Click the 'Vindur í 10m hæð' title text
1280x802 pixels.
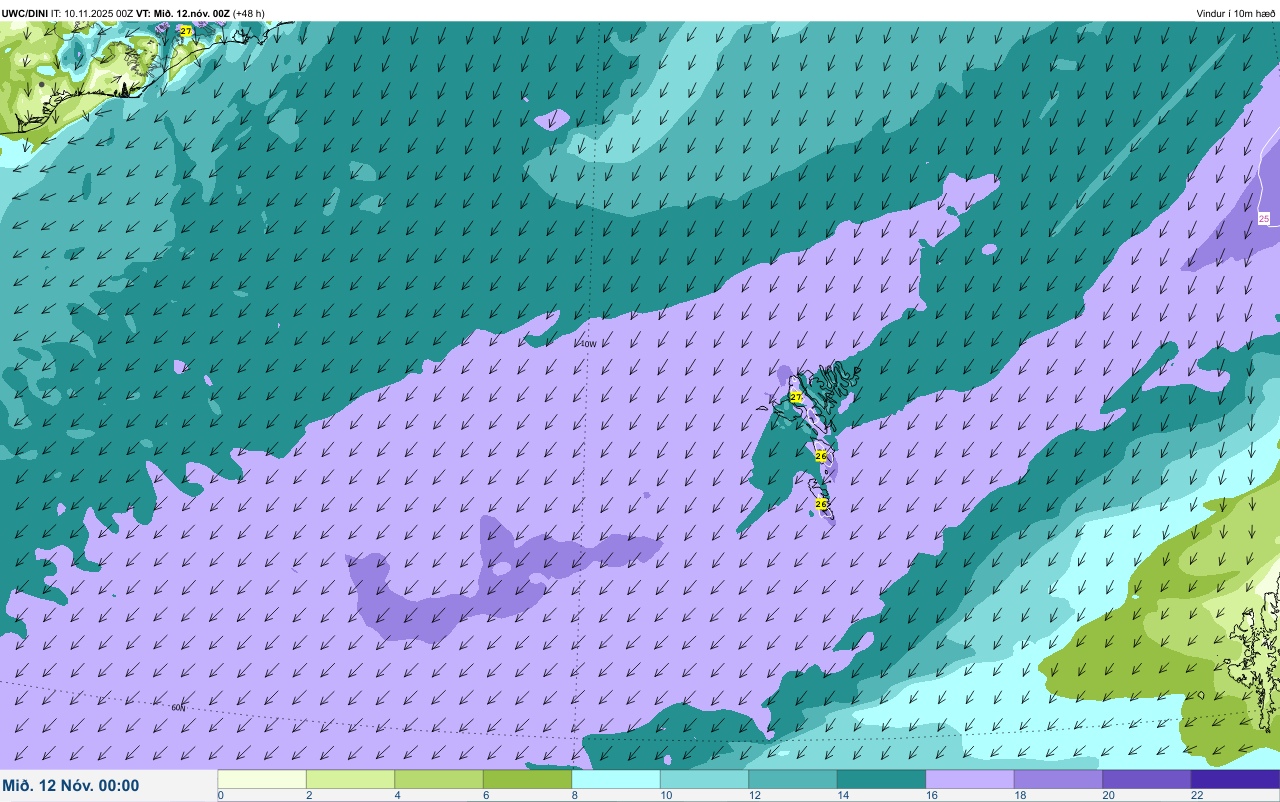point(1236,13)
